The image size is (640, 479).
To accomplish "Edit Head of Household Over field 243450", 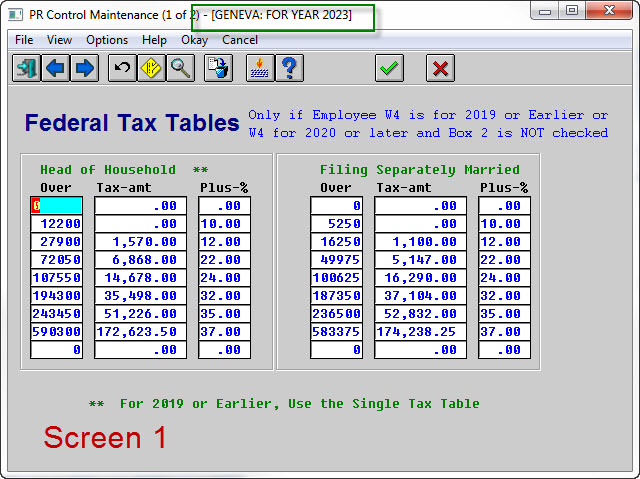I will [56, 313].
